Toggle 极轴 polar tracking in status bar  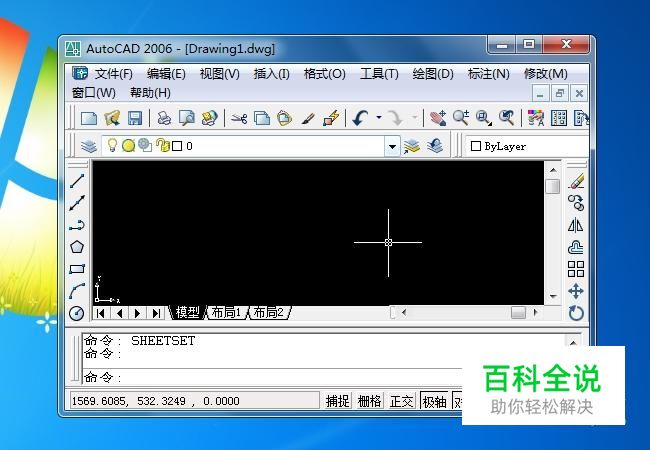tap(434, 401)
